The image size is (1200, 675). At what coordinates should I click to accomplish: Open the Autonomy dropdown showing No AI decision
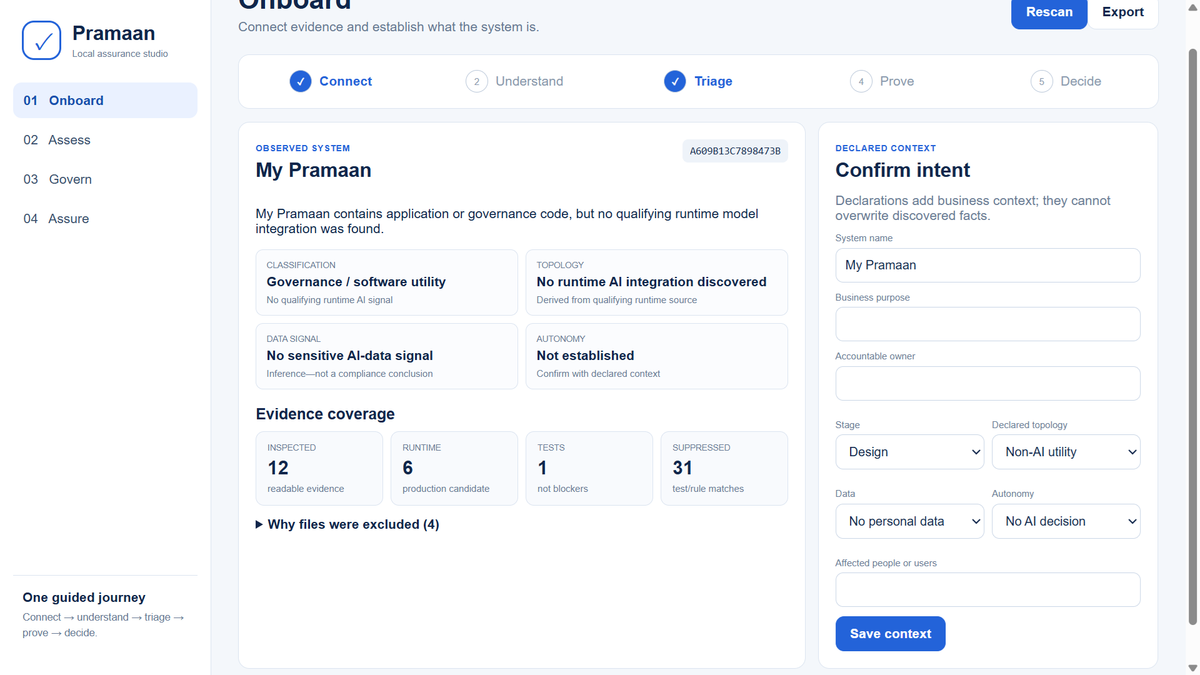coord(1066,521)
